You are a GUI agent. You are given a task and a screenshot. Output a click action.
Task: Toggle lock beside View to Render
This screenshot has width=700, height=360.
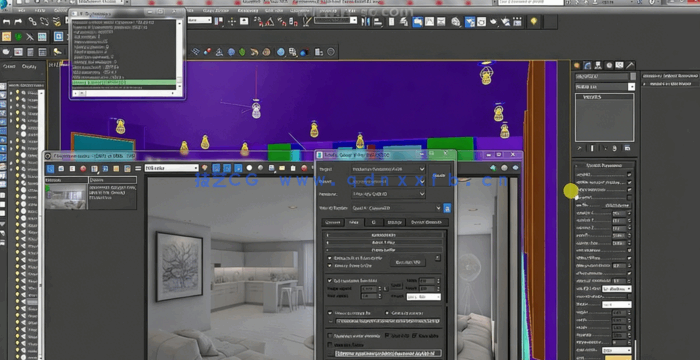(447, 208)
